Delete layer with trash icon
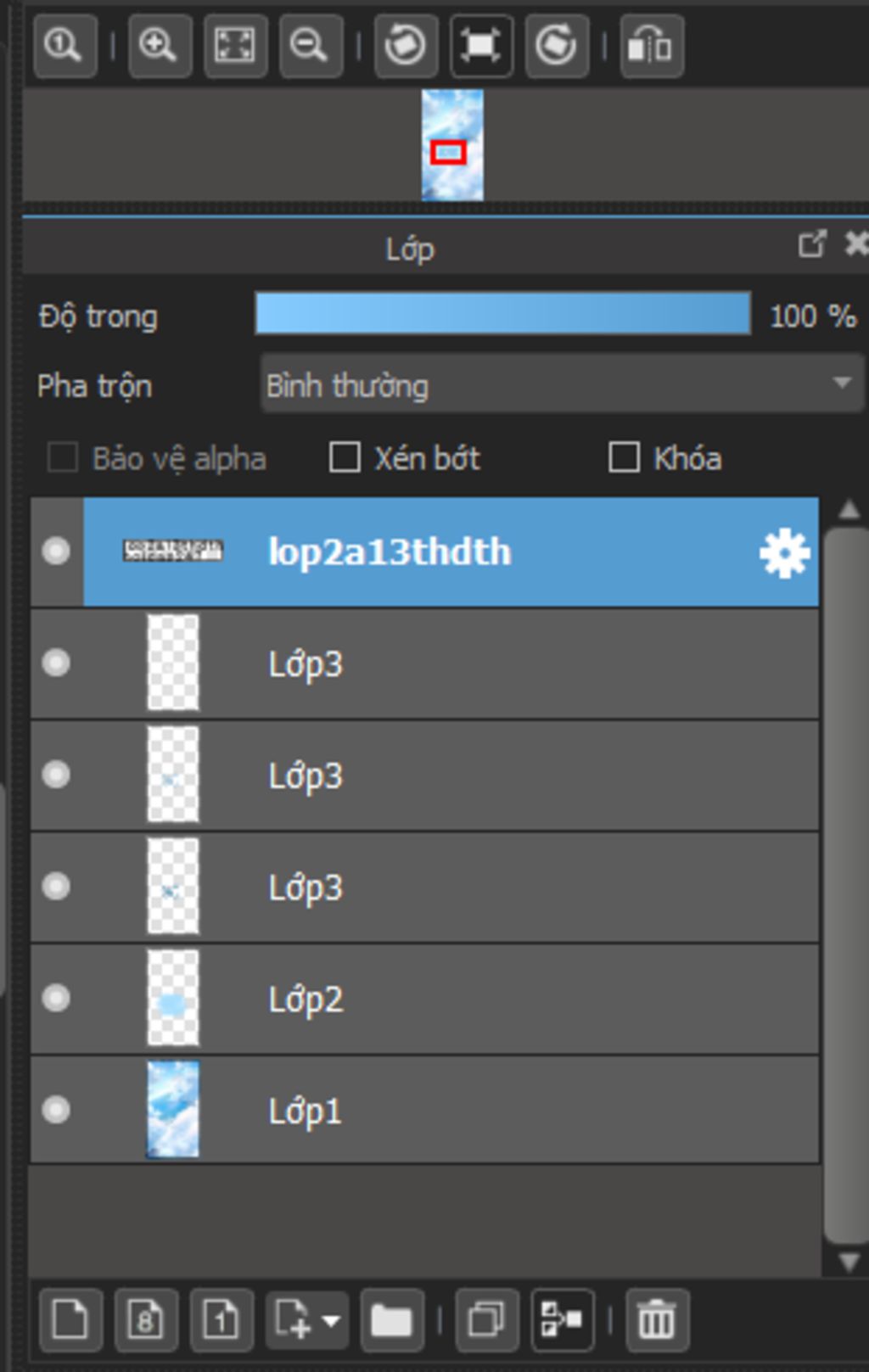The image size is (869, 1372). pos(657,1319)
